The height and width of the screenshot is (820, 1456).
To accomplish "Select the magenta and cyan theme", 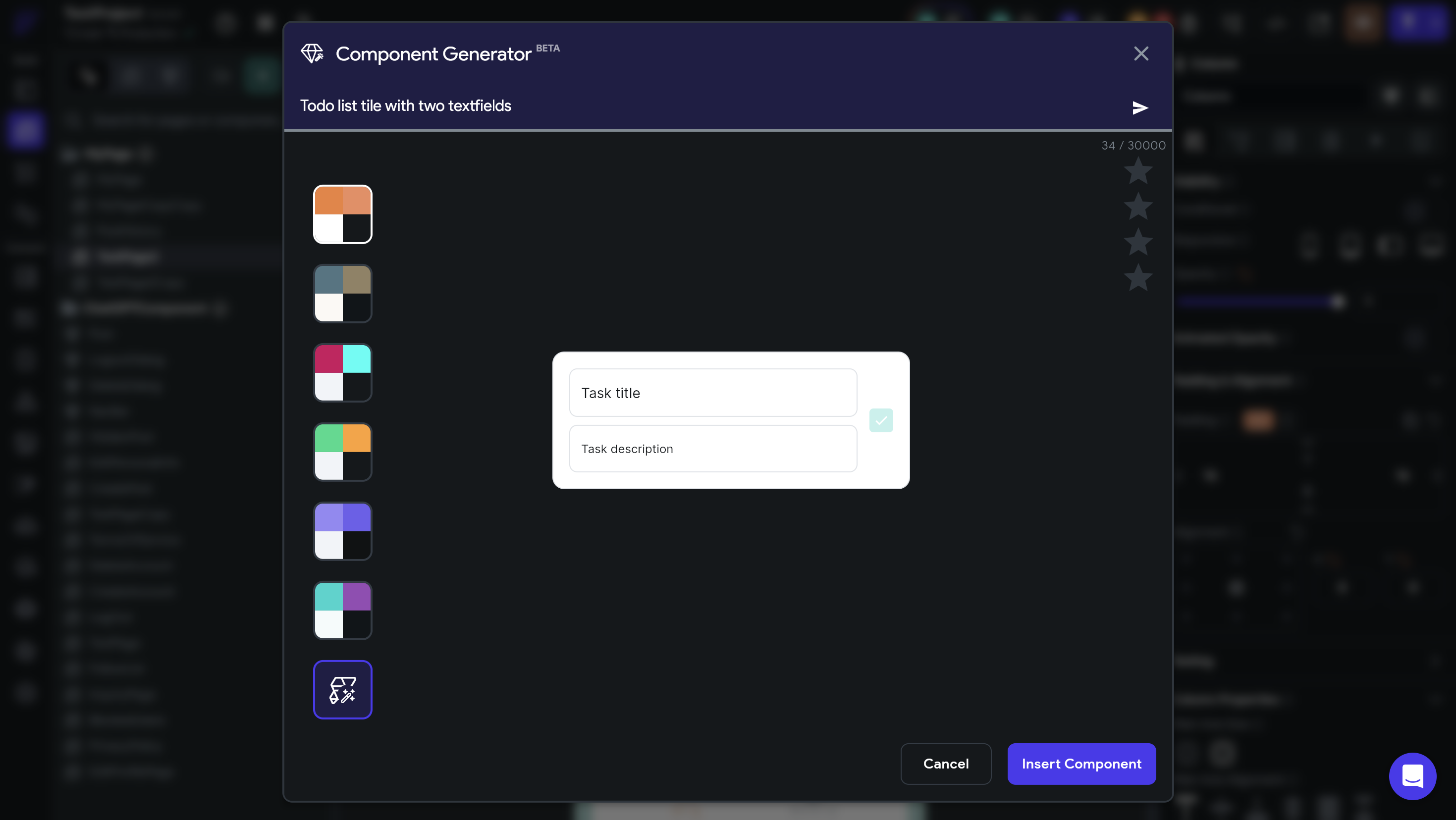I will coord(342,372).
